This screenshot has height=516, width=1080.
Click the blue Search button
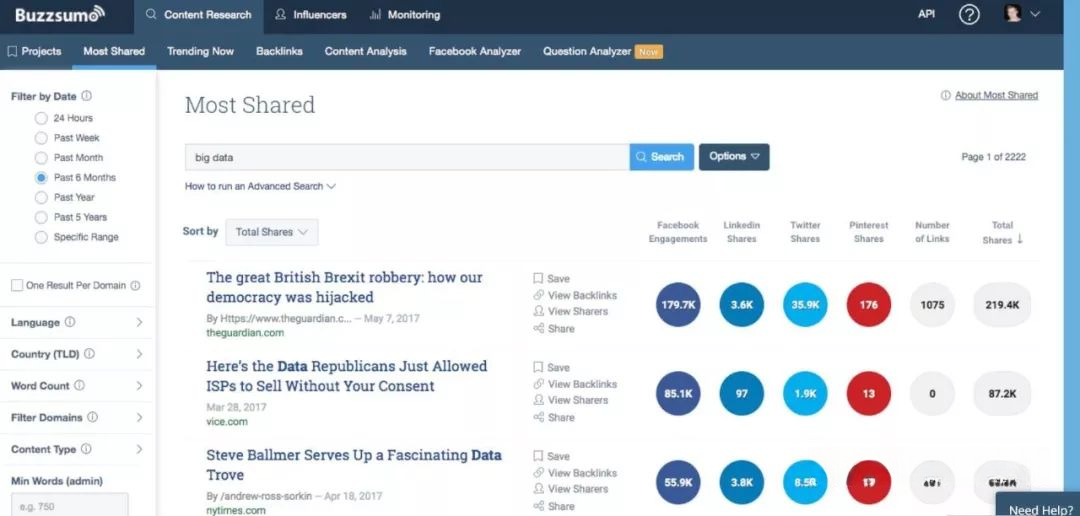point(661,157)
